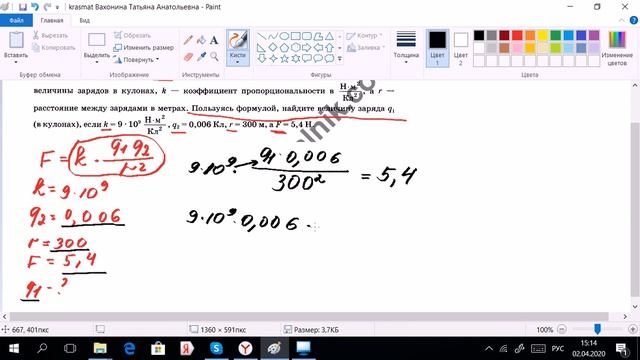Screen dimensions: 640x360
Task: Click the zoom in plus button
Action: click(633, 329)
